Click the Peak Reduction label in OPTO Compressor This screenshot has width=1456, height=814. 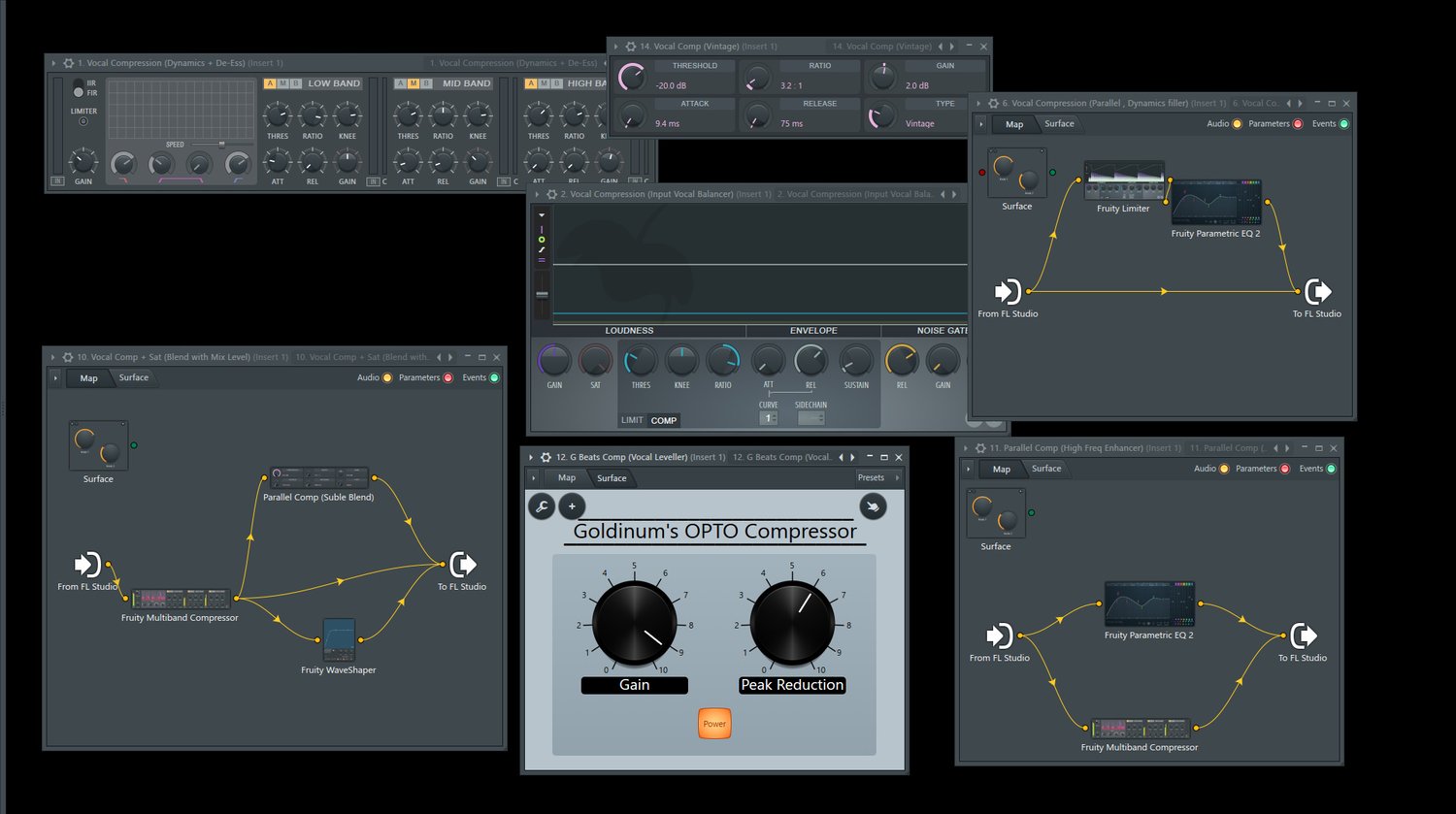tap(792, 685)
